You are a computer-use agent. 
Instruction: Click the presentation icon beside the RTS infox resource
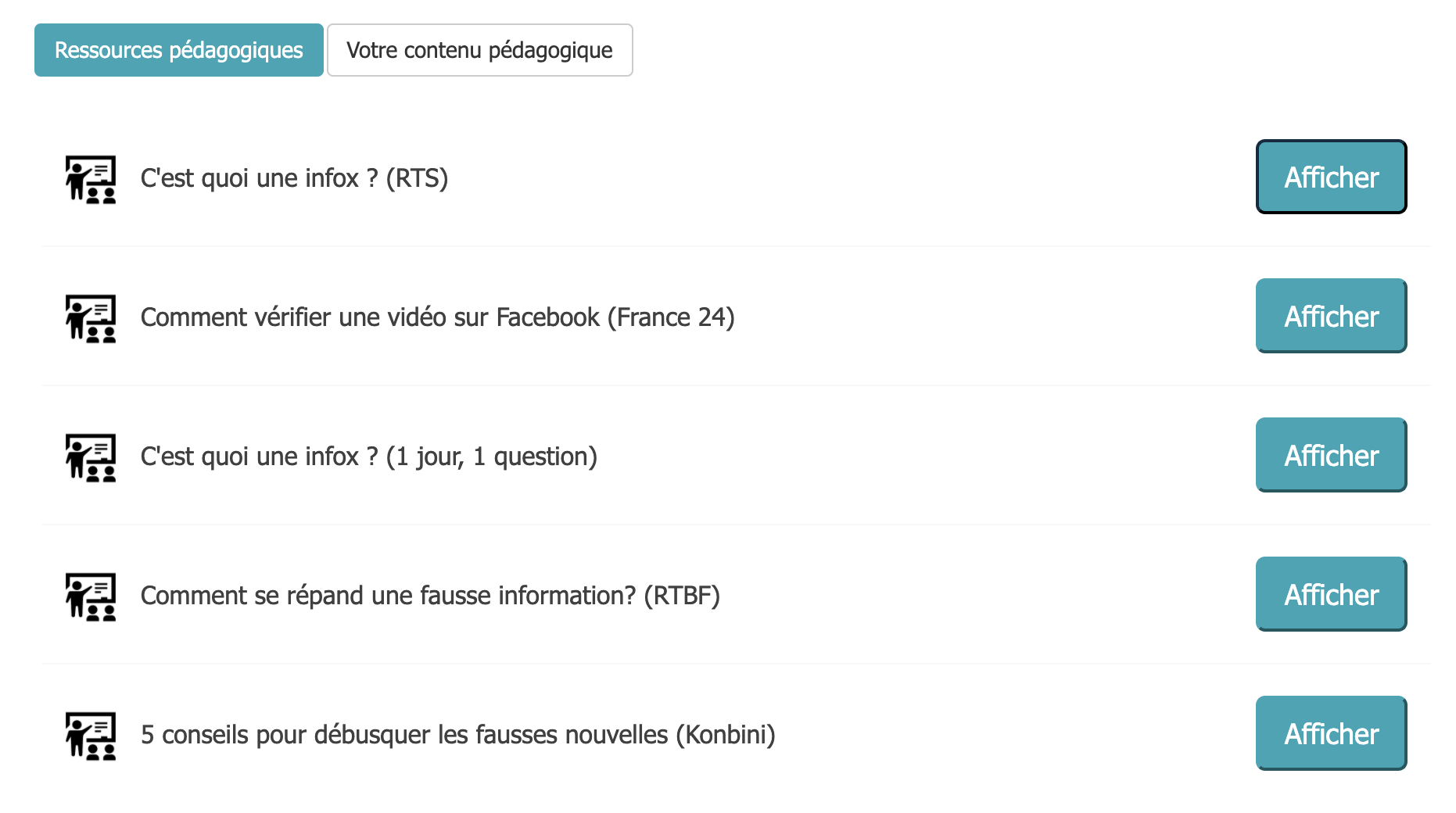point(91,179)
